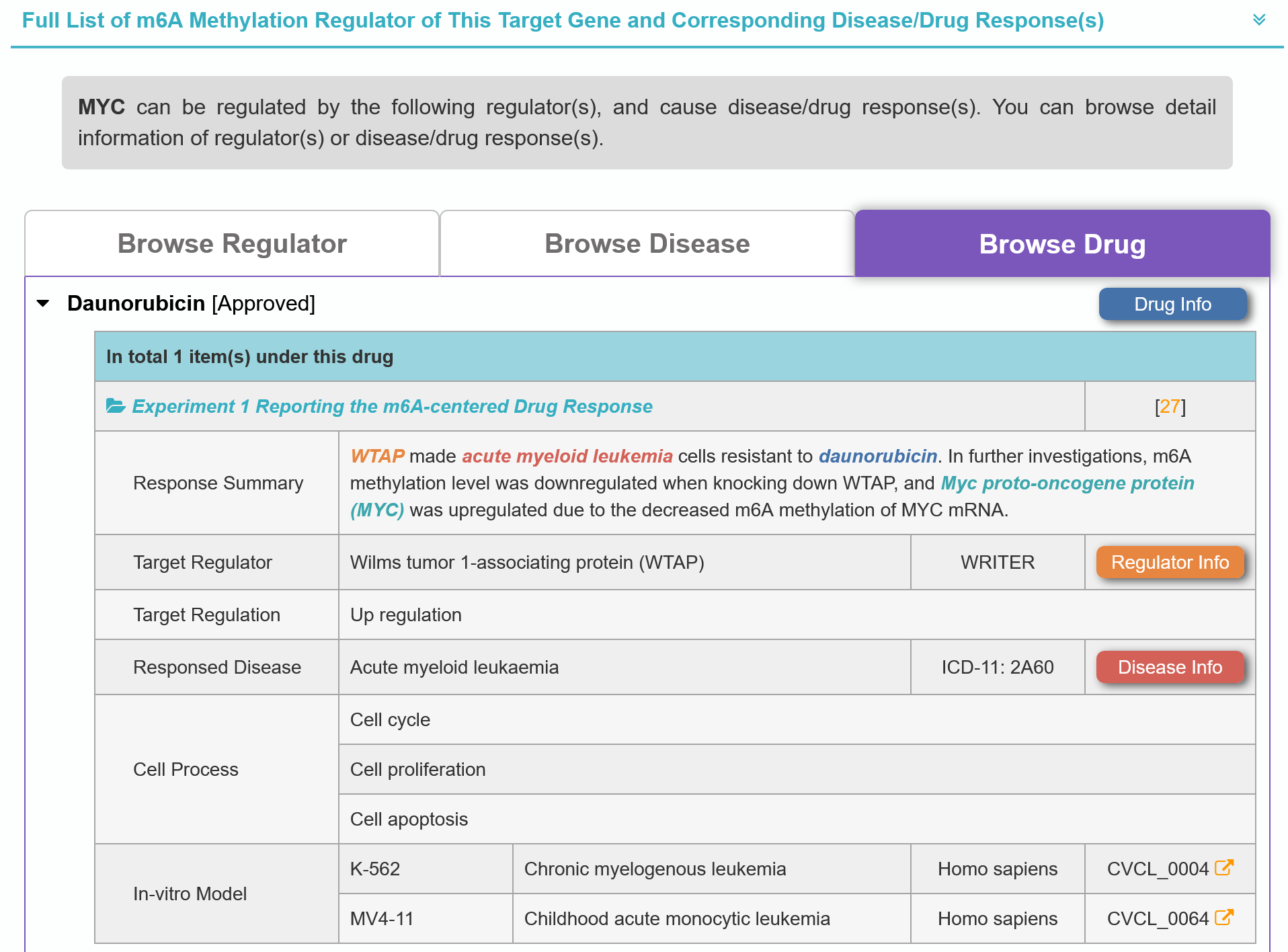Click the WTAP link in Response Summary

pyautogui.click(x=377, y=457)
